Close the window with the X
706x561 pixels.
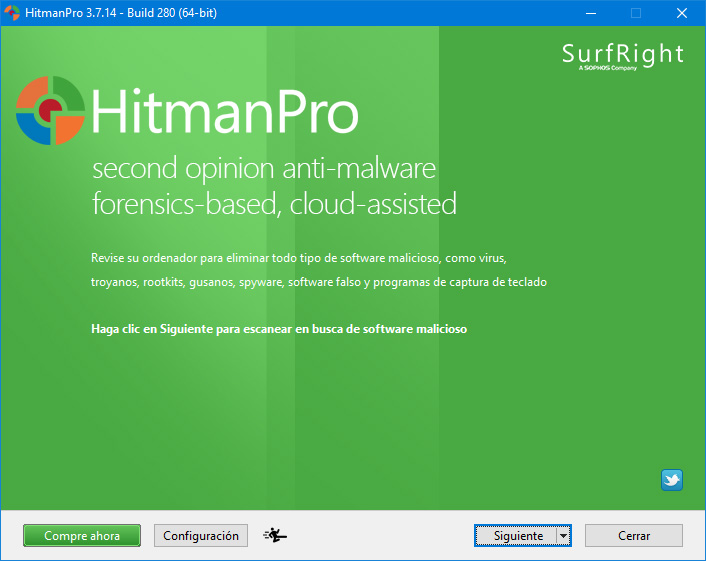point(682,13)
